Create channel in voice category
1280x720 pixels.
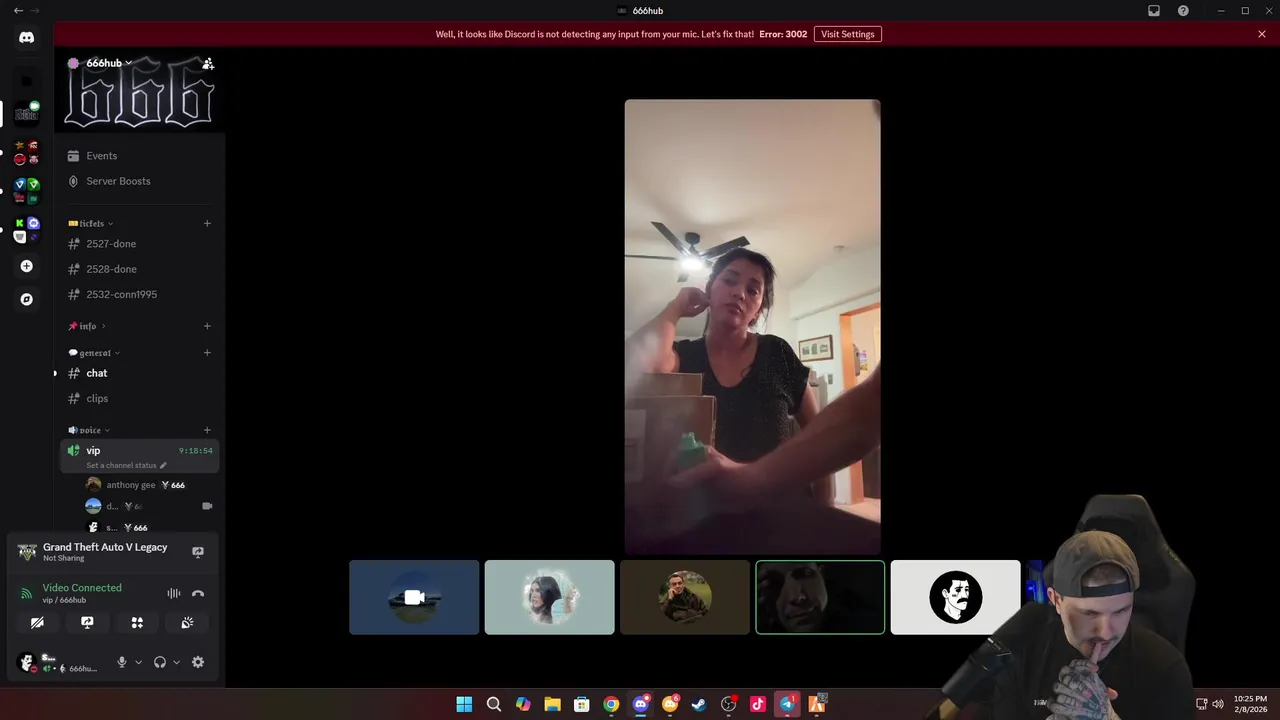pos(207,430)
